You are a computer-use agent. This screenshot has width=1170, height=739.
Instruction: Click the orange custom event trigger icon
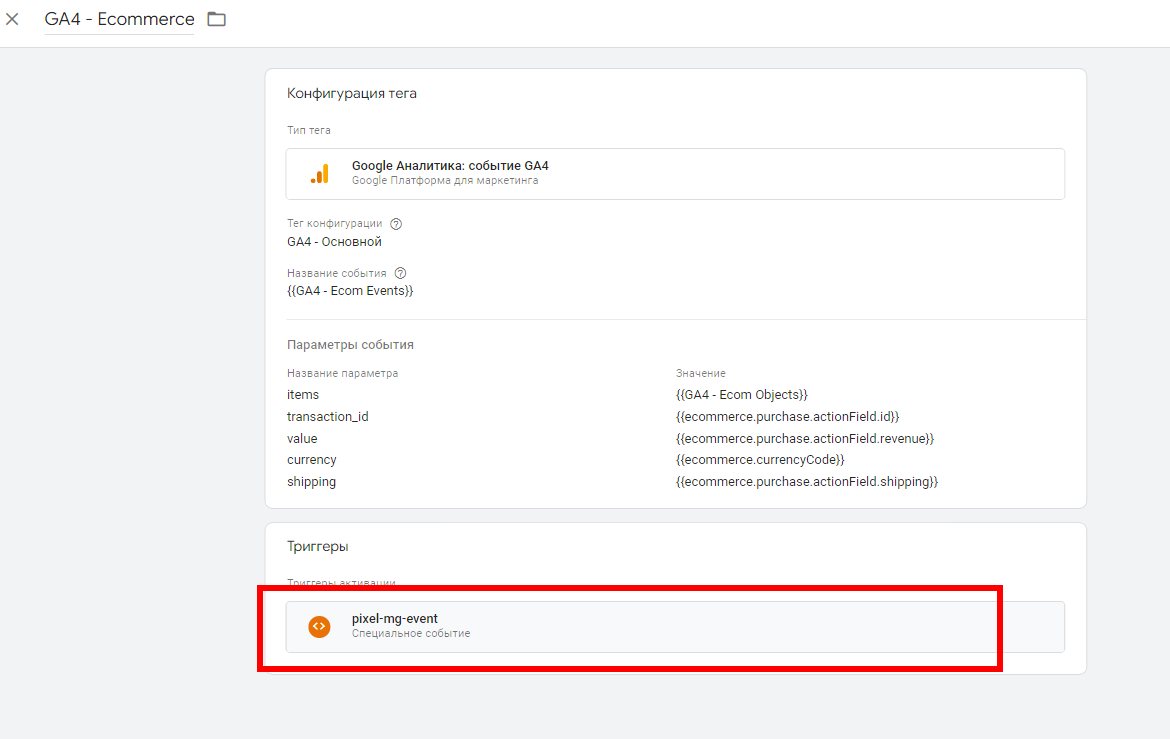319,626
